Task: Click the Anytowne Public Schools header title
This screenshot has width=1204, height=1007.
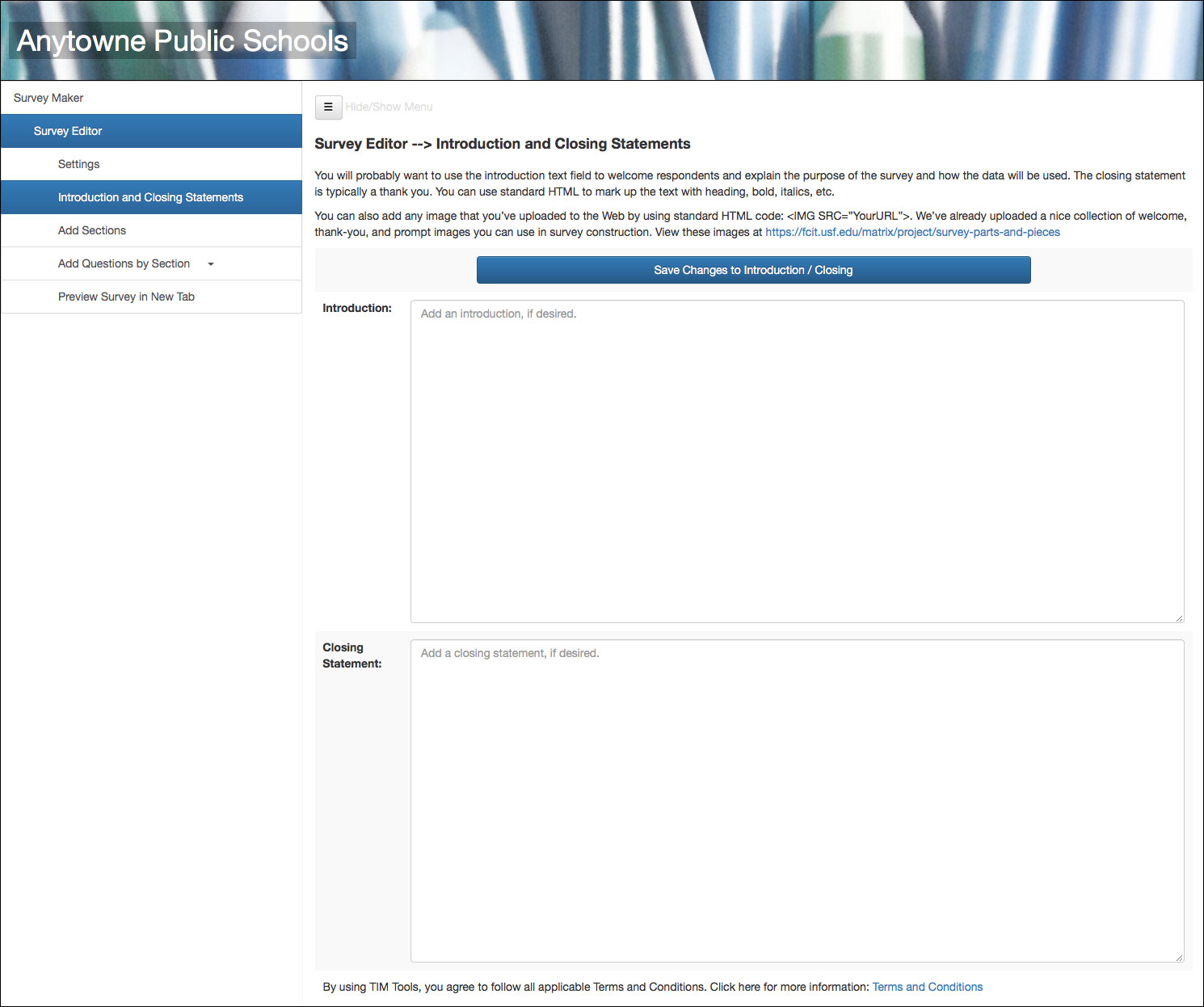Action: tap(183, 40)
